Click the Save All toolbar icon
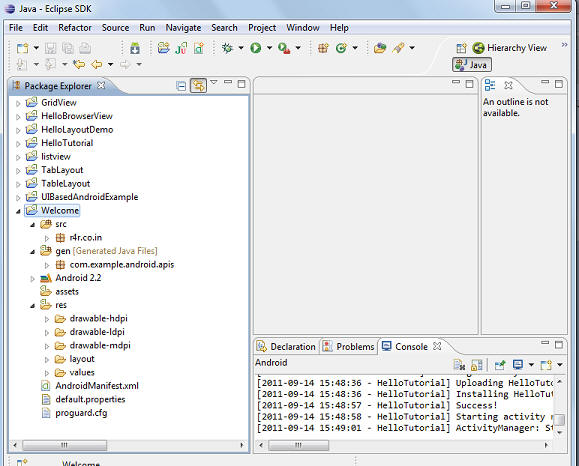Viewport: 579px width, 466px height. coord(68,48)
